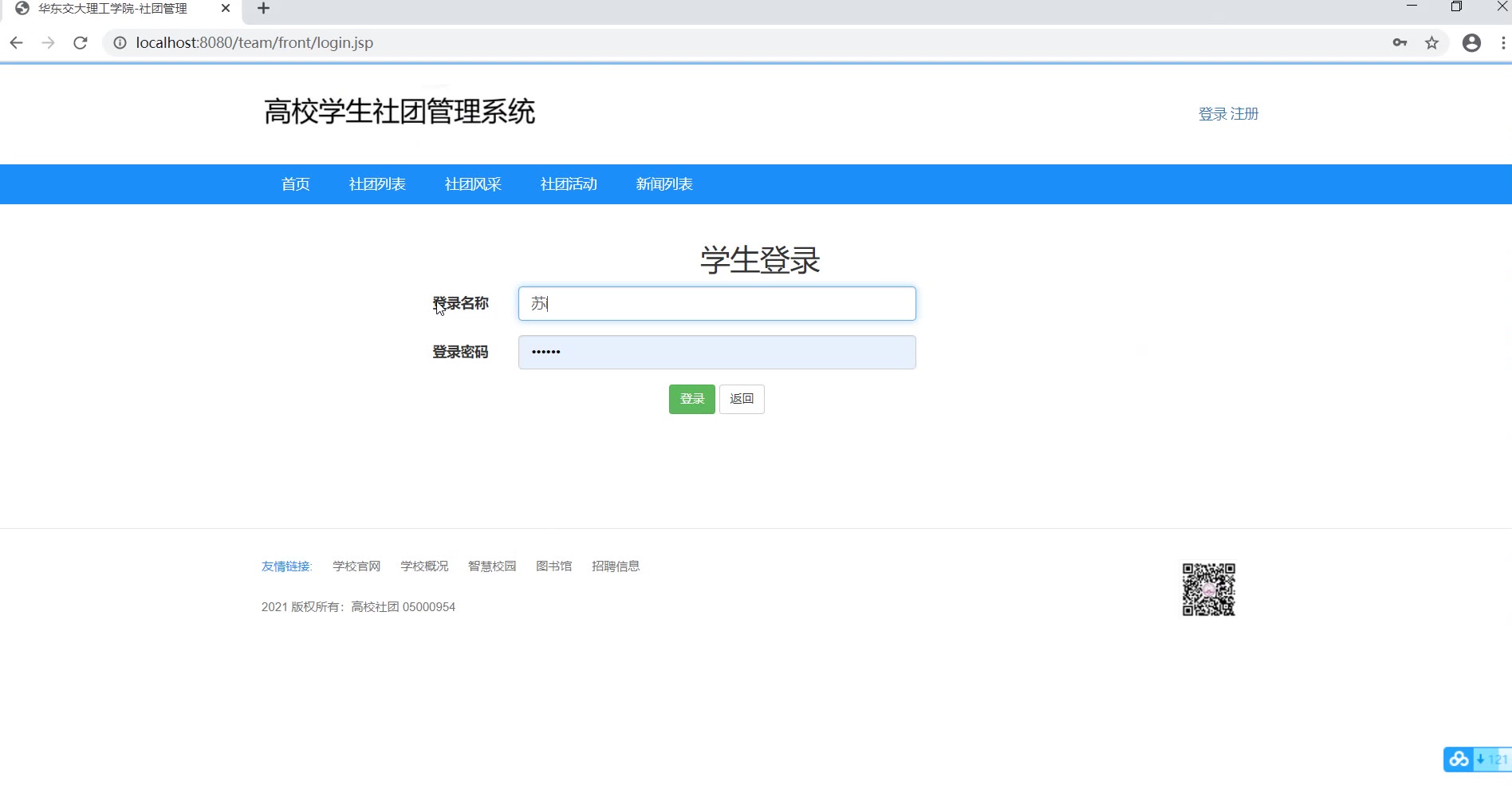Minimize the browser window

(1412, 6)
